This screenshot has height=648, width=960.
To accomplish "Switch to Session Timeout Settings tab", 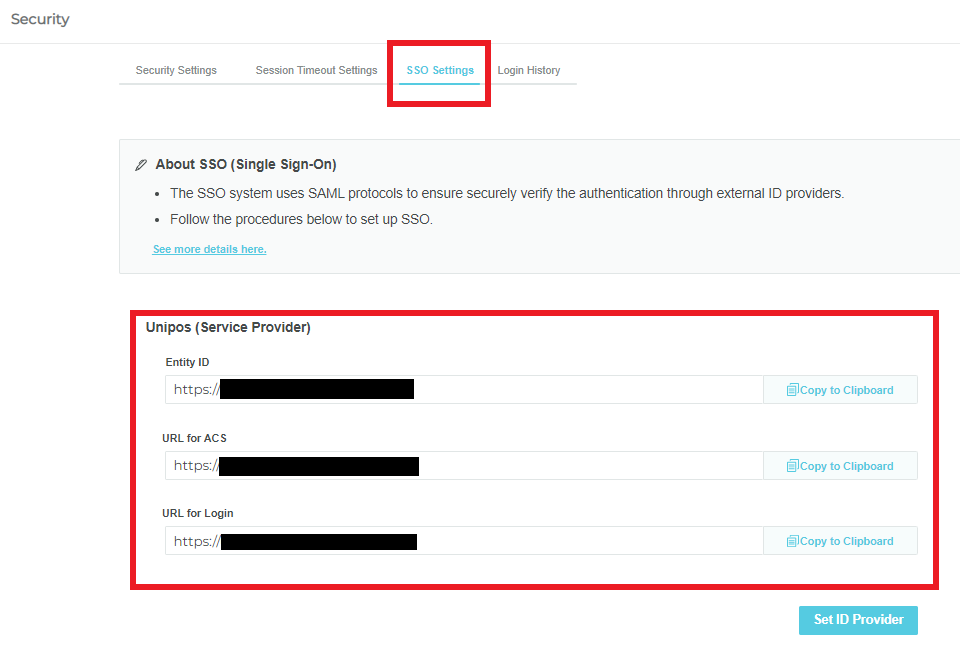I will (x=316, y=70).
